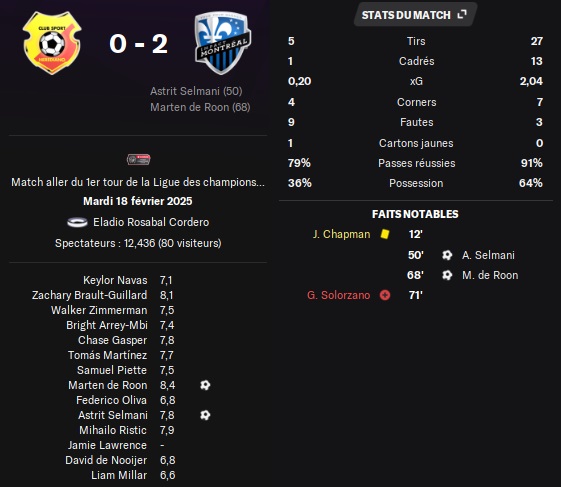Click A. Selmani in Faits notables
Viewport: 561px width, 487px height.
pyautogui.click(x=488, y=255)
